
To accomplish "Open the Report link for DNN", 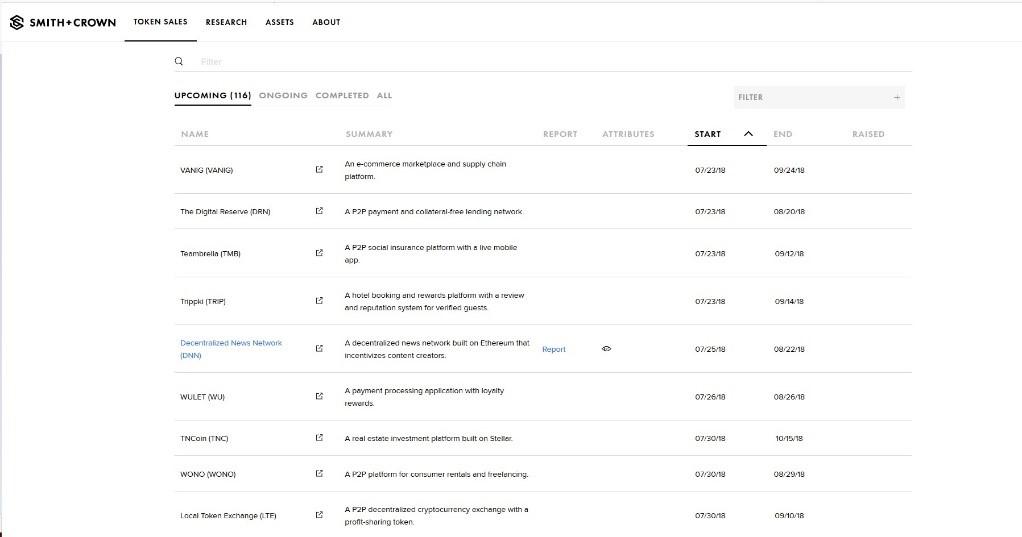I will coord(554,349).
